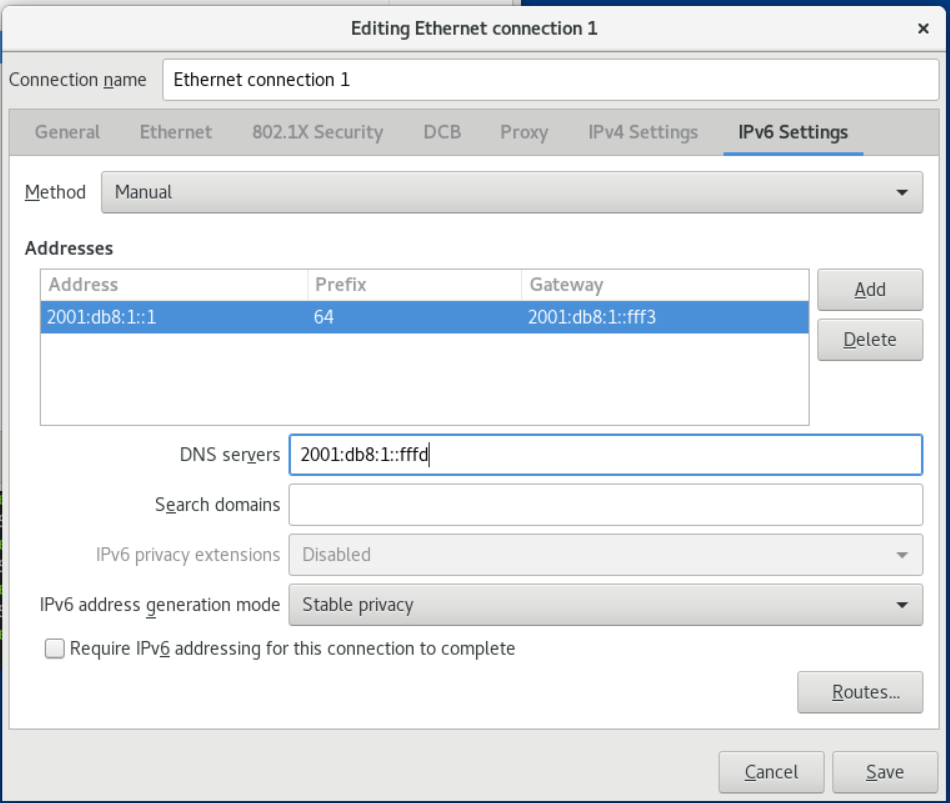
Task: Switch to the Ethernet tab
Action: [176, 132]
